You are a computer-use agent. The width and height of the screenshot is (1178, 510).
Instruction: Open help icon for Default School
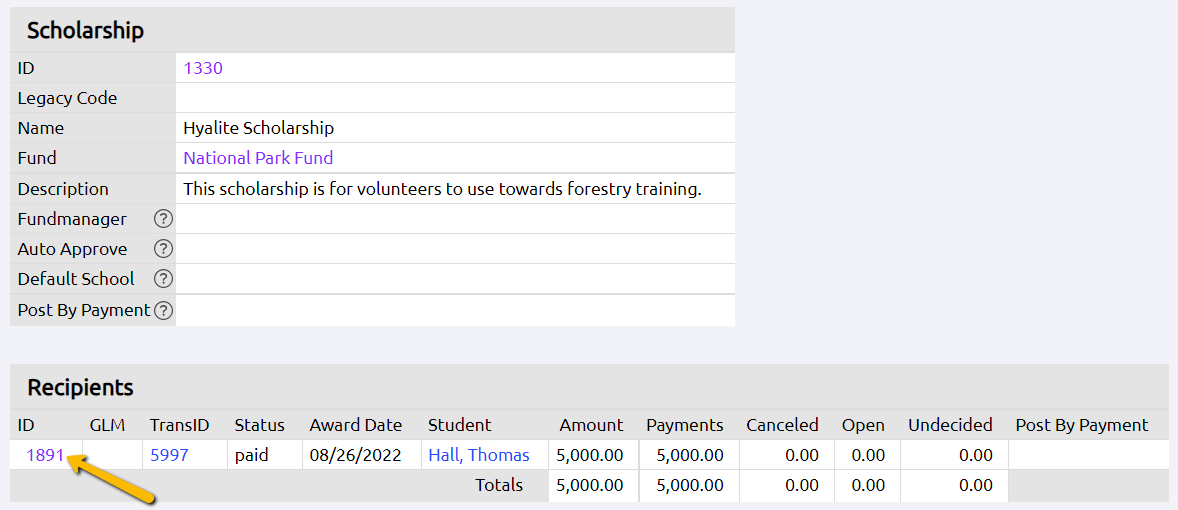click(163, 279)
